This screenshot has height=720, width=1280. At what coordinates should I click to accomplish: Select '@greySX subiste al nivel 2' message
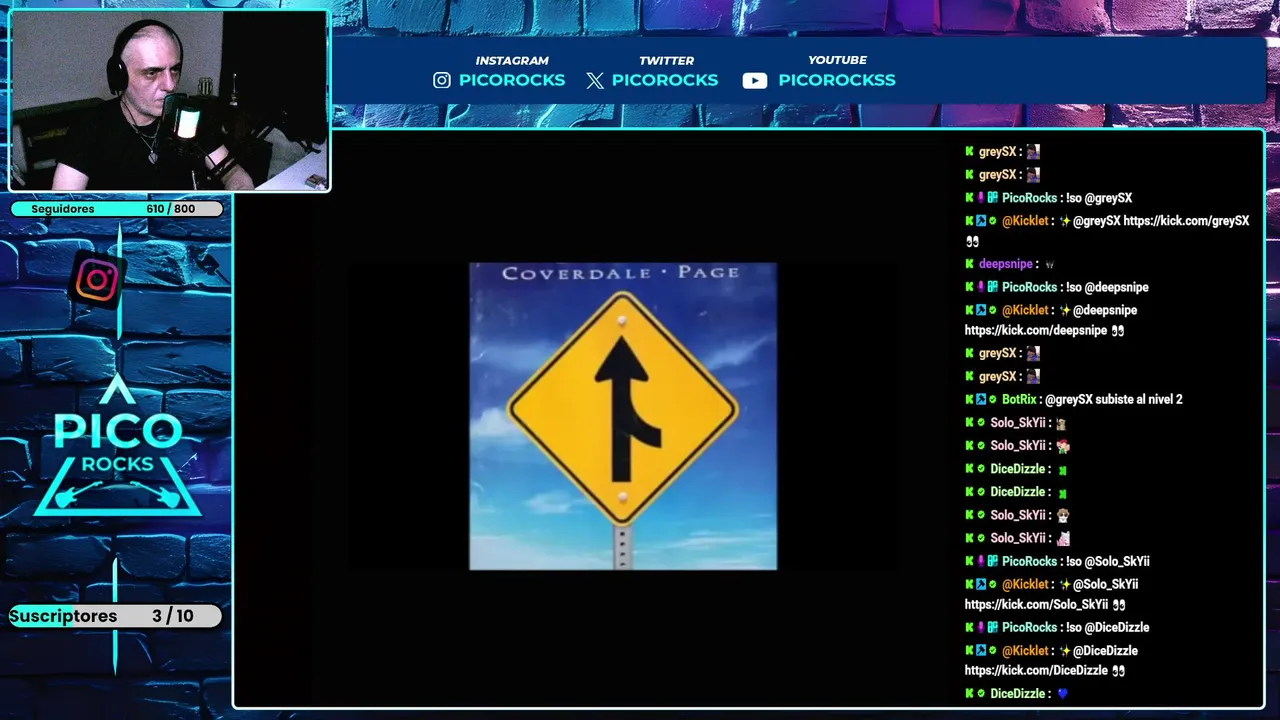(x=1114, y=399)
